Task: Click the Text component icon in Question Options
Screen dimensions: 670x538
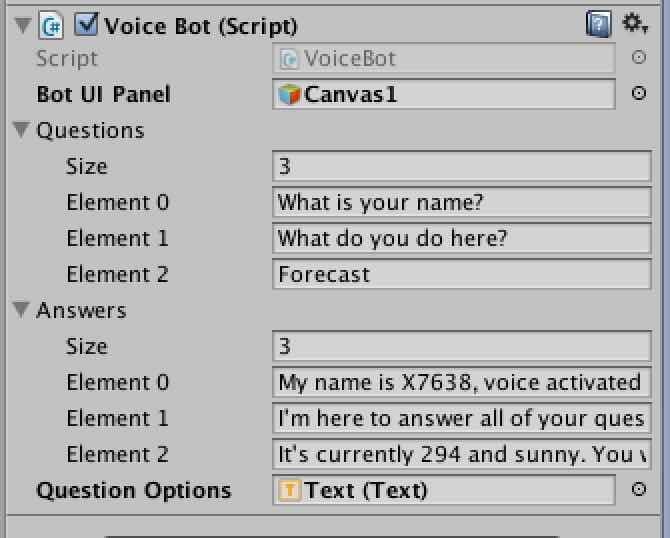Action: click(290, 490)
